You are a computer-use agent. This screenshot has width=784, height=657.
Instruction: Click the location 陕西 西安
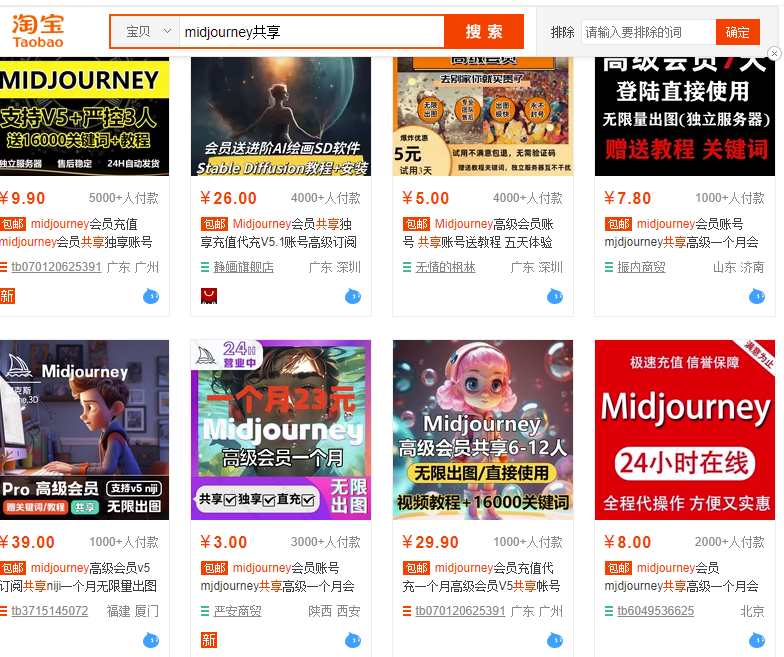pos(334,611)
